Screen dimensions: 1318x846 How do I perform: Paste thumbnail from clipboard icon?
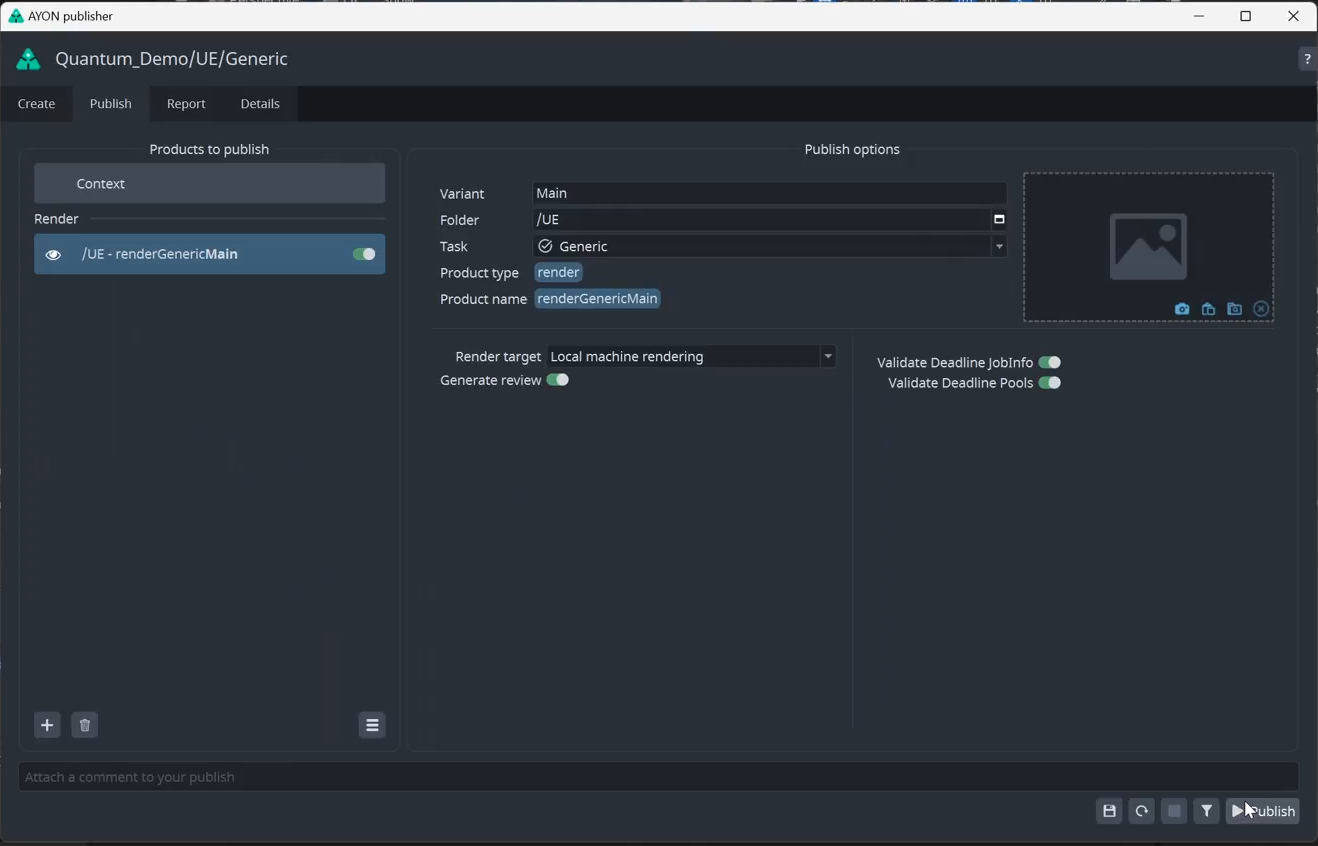(x=1208, y=309)
